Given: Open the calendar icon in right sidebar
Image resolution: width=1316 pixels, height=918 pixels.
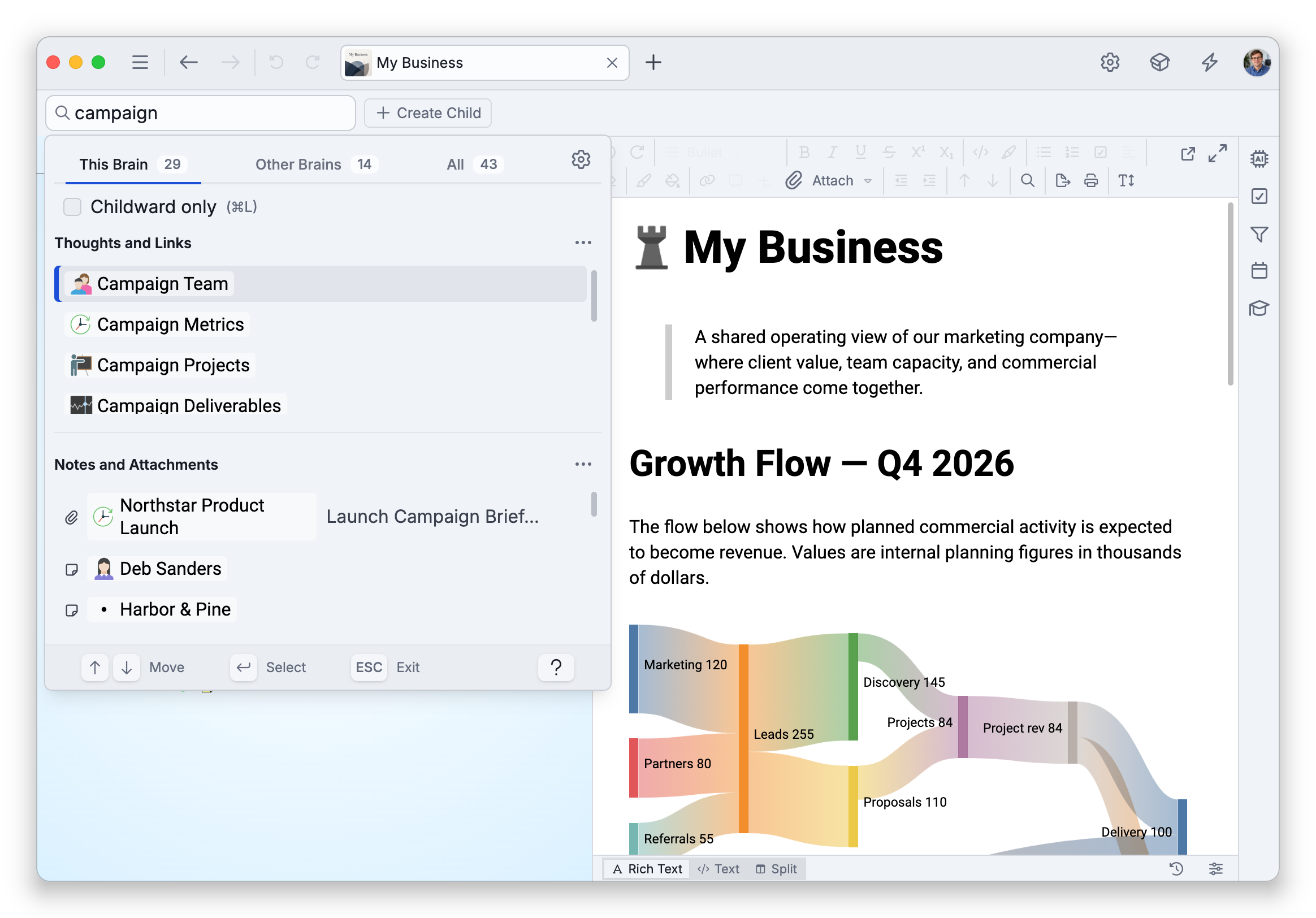Looking at the screenshot, I should click(x=1259, y=270).
